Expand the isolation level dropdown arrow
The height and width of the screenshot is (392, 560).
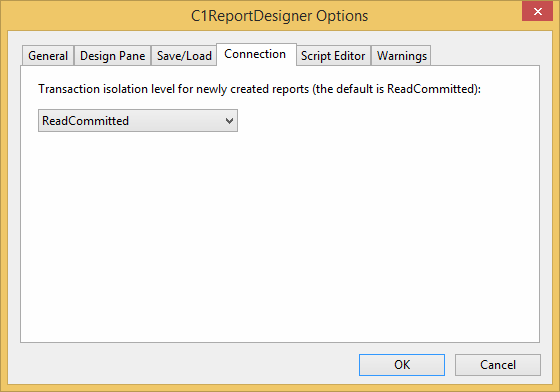click(229, 121)
